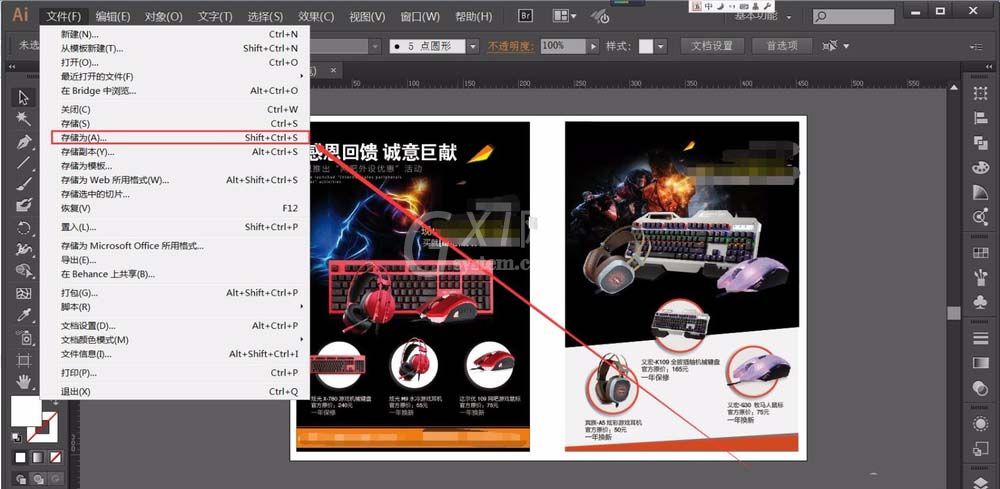Select the Mesh tool

[x=24, y=294]
